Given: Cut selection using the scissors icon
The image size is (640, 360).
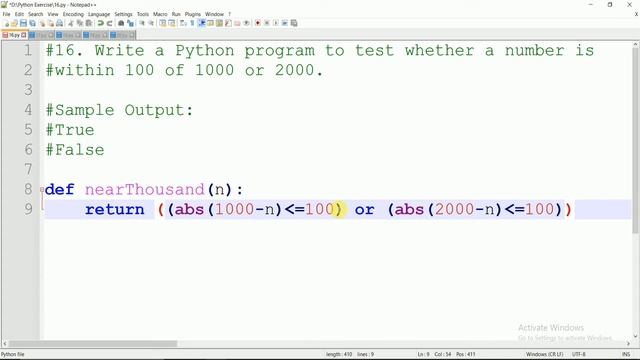Looking at the screenshot, I should coord(71,23).
